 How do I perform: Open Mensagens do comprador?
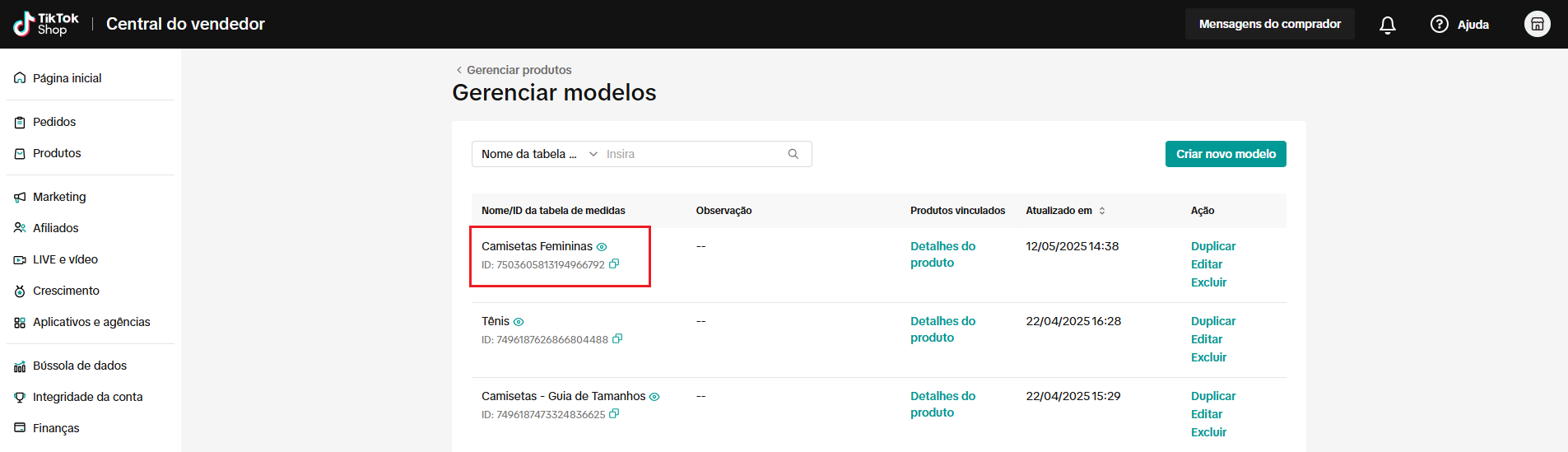(1270, 24)
